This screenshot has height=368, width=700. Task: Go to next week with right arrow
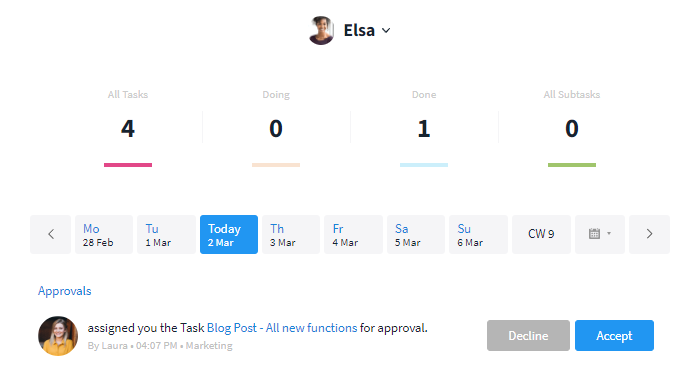tap(649, 234)
